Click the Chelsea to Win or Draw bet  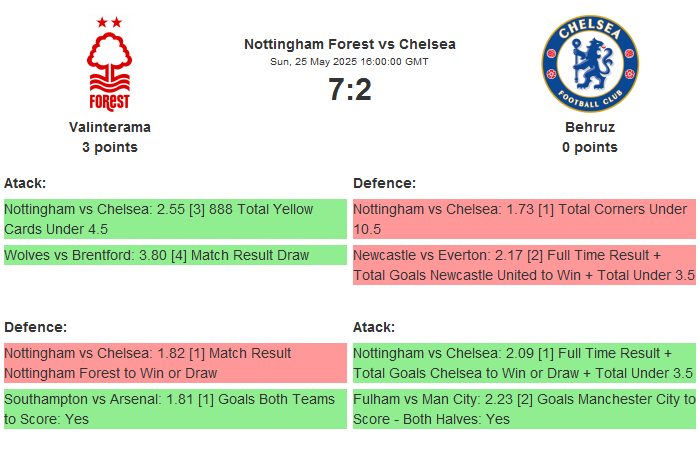click(524, 363)
